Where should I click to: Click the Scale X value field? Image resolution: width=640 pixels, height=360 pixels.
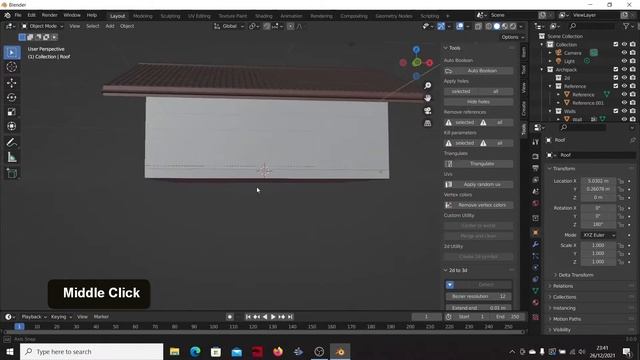point(598,245)
